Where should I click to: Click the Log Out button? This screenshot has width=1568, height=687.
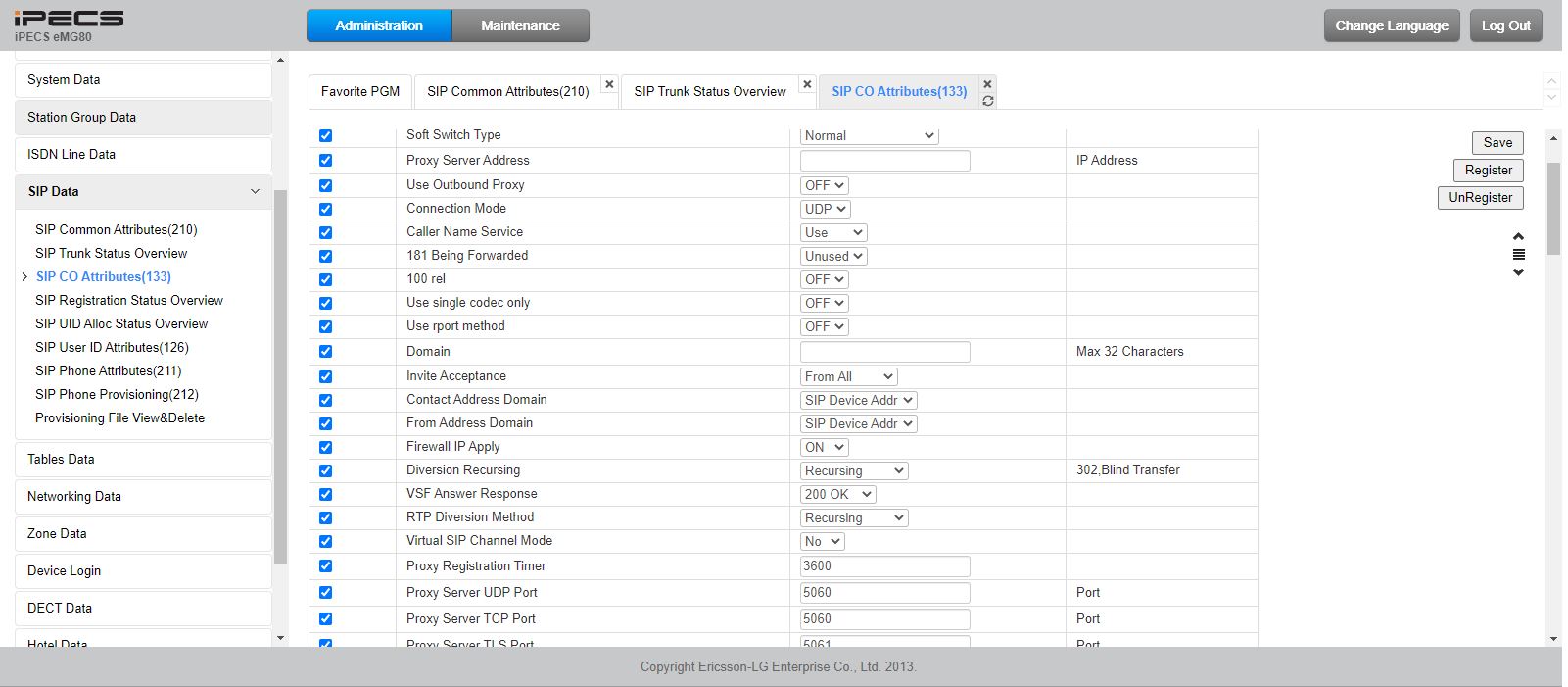(1505, 25)
